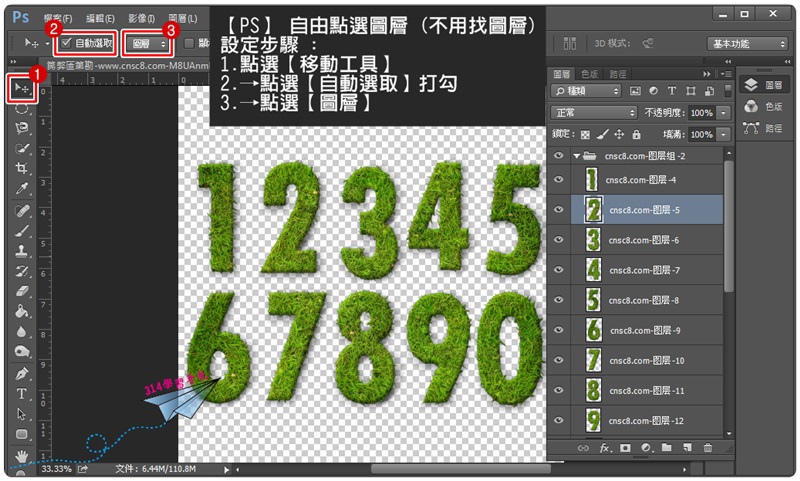Open the 基本功能 workspace dropdown
This screenshot has width=800, height=481.
[x=747, y=44]
